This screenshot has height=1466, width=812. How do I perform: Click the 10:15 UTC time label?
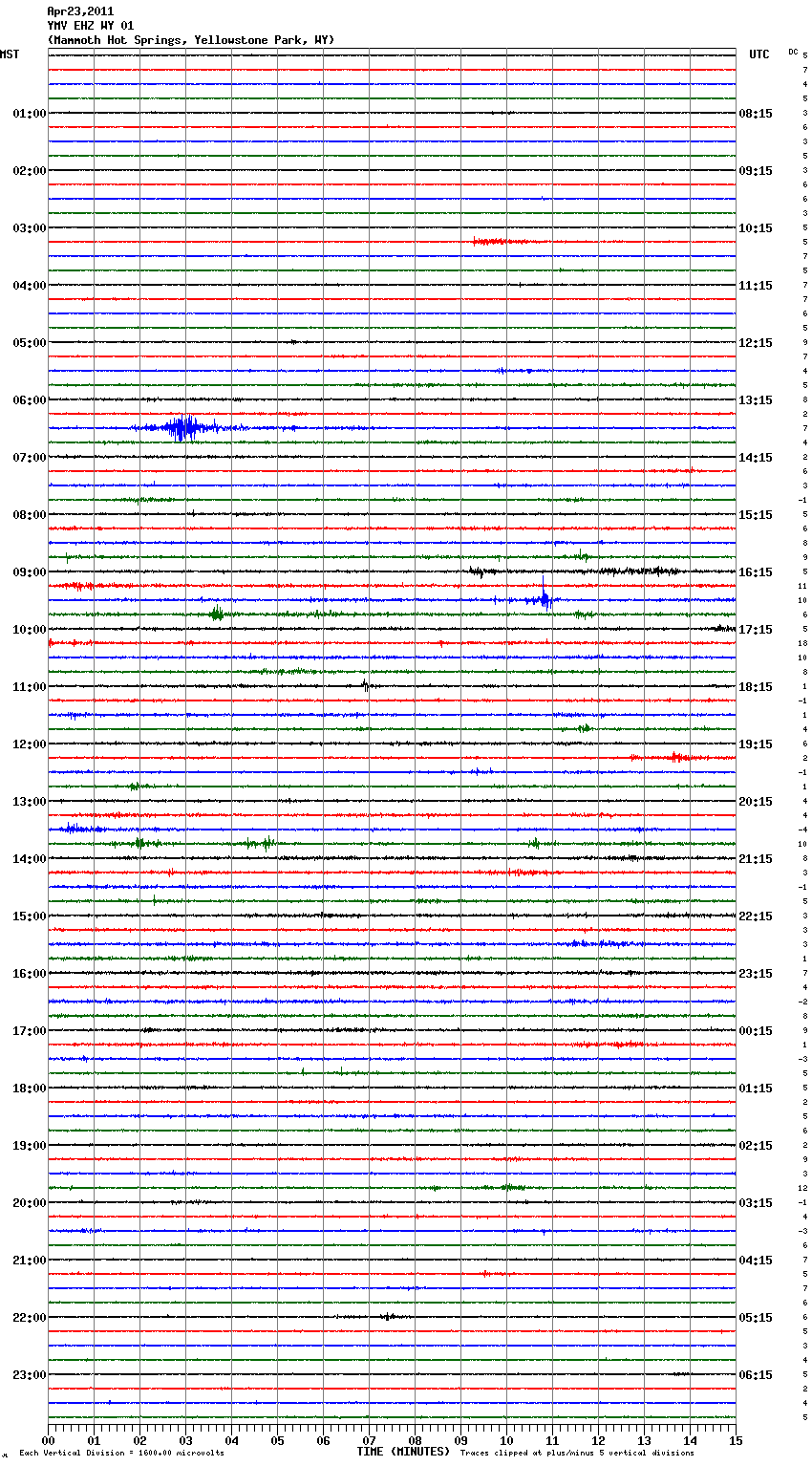tap(756, 228)
